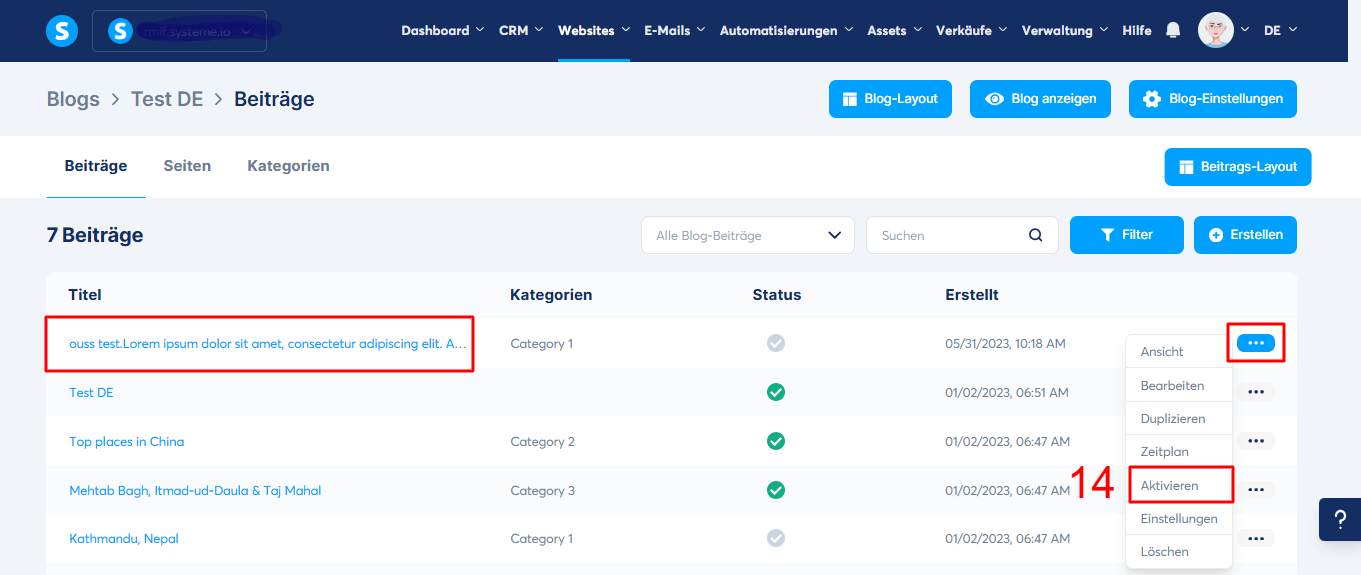1361x575 pixels.
Task: Open the Test DE post title
Action: tap(91, 392)
